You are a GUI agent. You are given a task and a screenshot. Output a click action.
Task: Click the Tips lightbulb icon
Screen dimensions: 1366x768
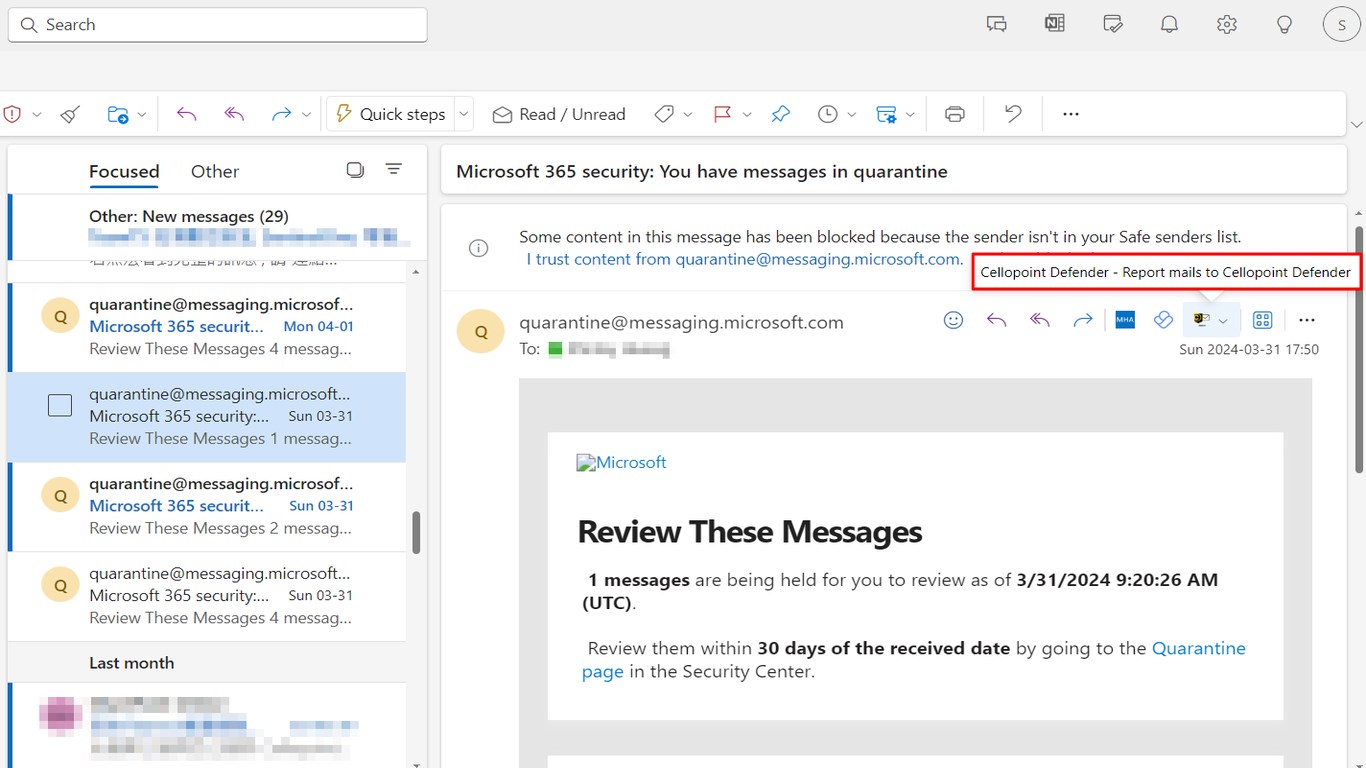[x=1285, y=24]
